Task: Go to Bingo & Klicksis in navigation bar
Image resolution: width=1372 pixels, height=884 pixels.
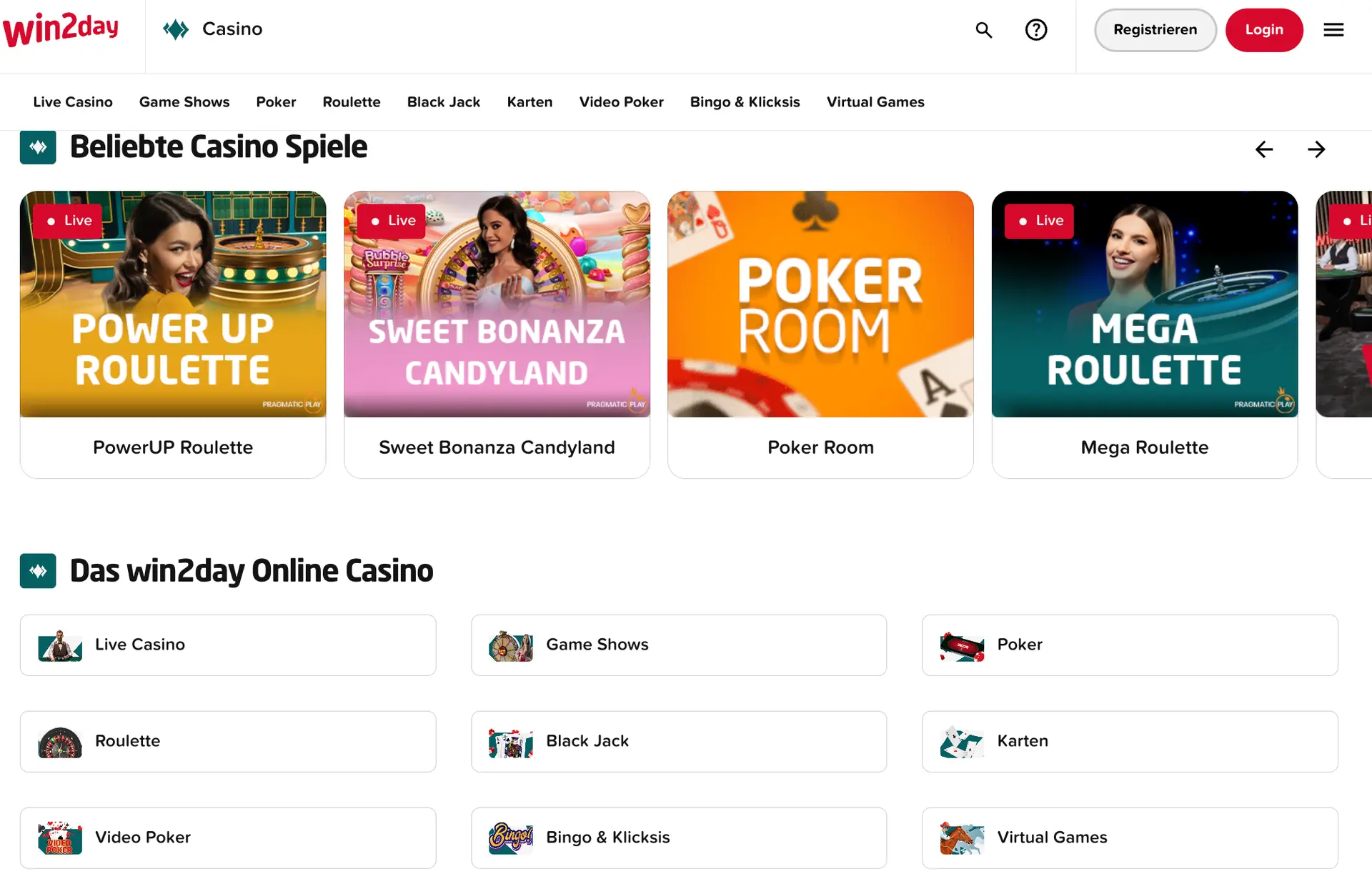Action: [x=745, y=102]
